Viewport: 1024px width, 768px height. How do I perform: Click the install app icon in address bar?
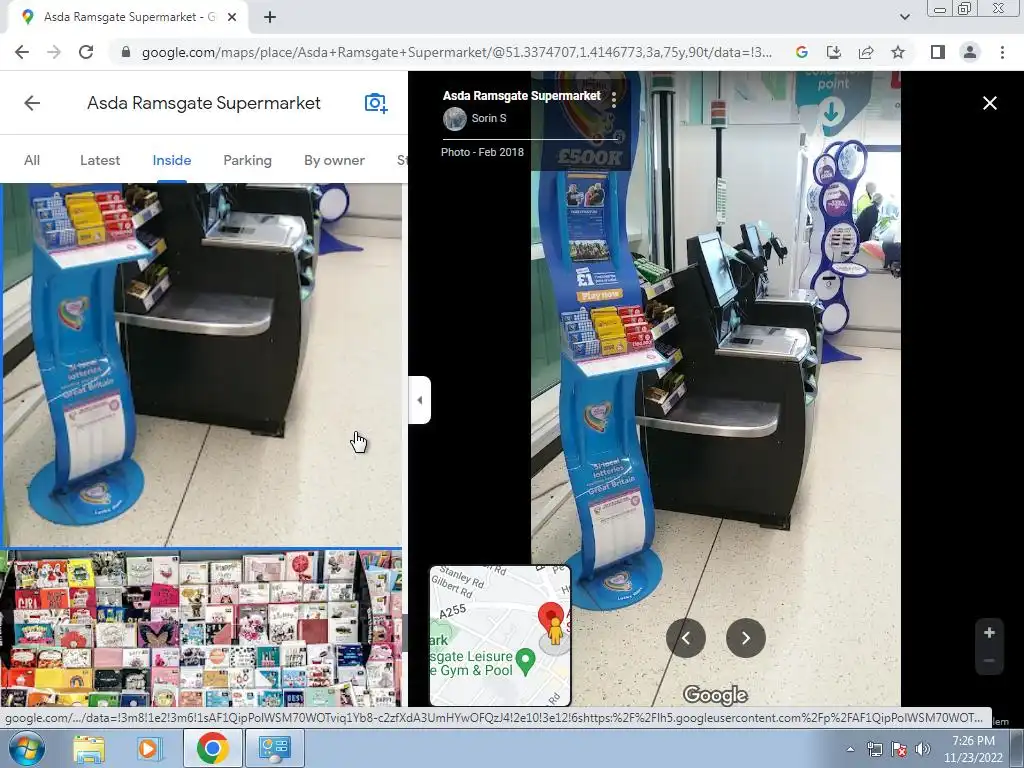pos(833,52)
